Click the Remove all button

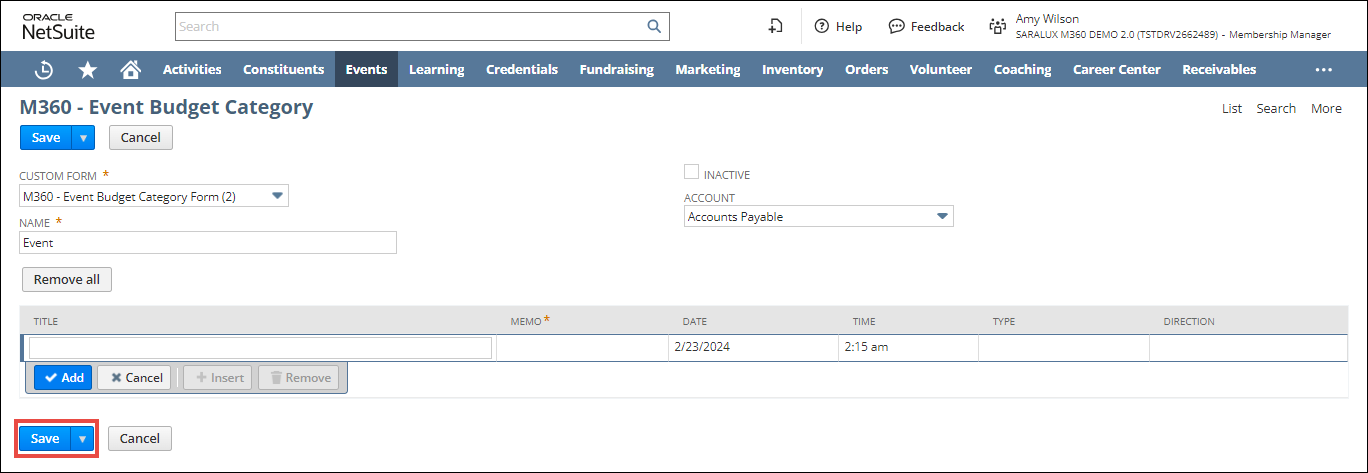point(67,280)
